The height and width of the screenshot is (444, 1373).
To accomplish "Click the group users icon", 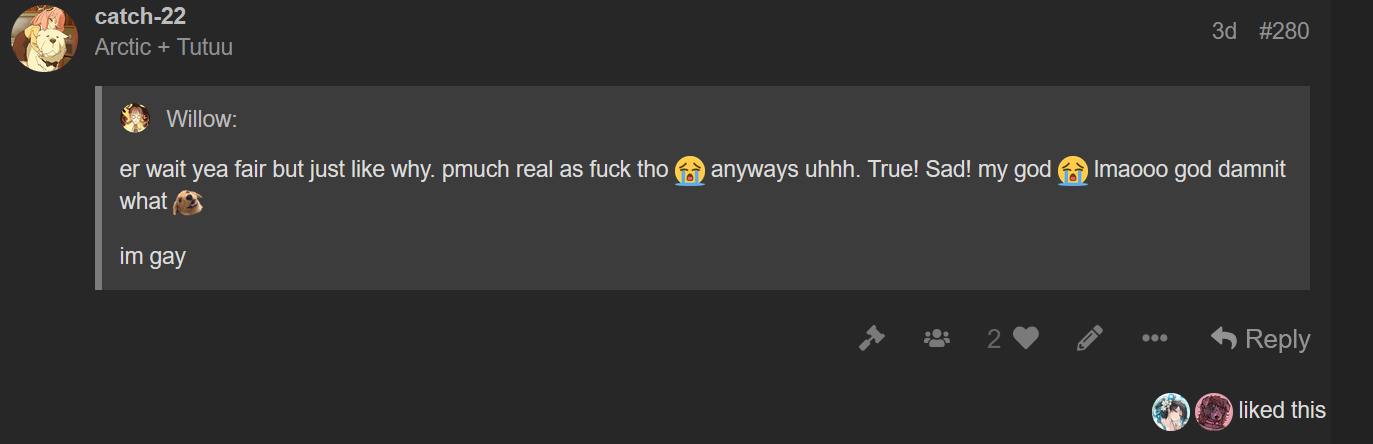I will tap(936, 339).
